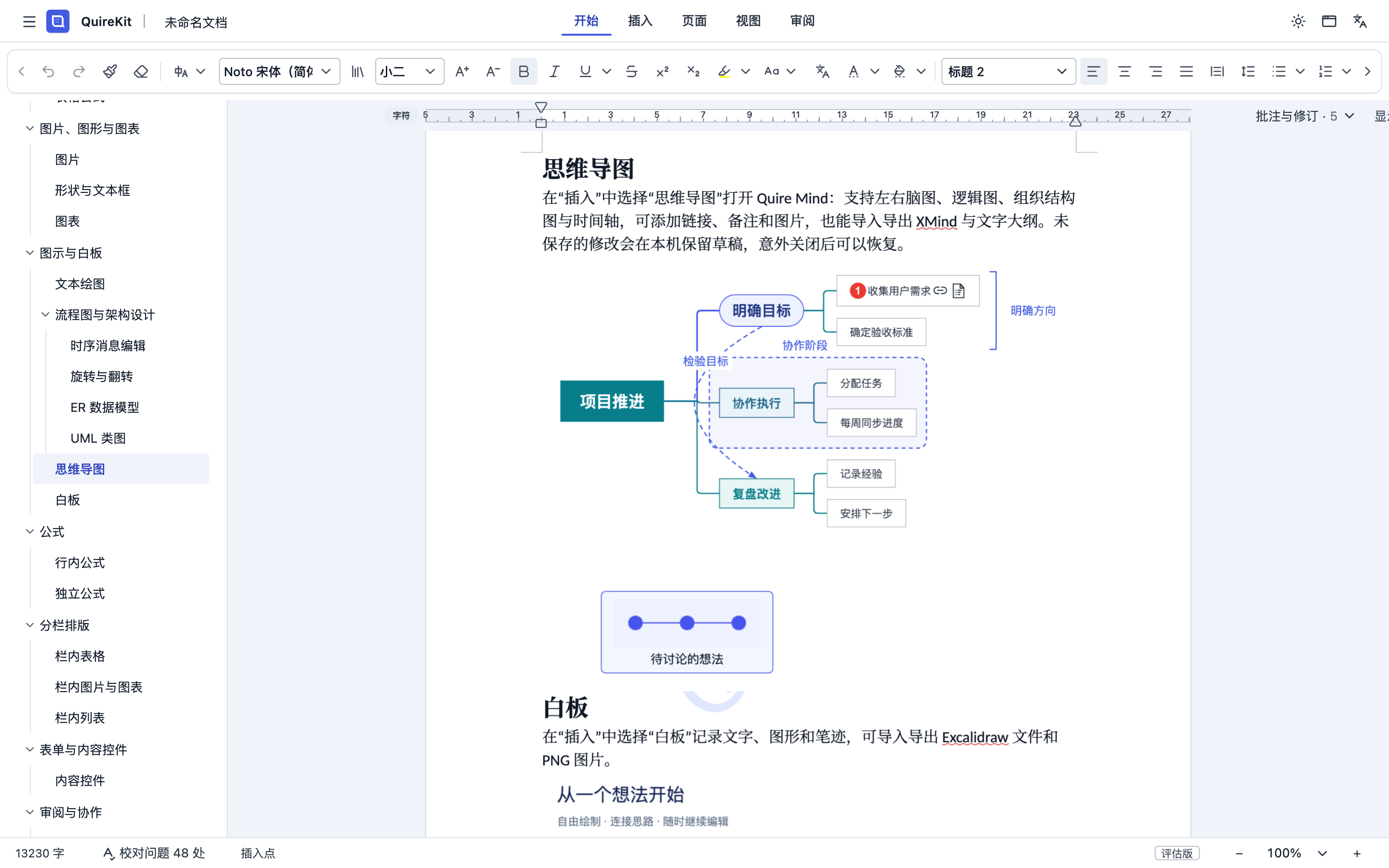Open the paragraph style dropdown 标题 2
This screenshot has height=868, width=1389.
coord(1008,71)
